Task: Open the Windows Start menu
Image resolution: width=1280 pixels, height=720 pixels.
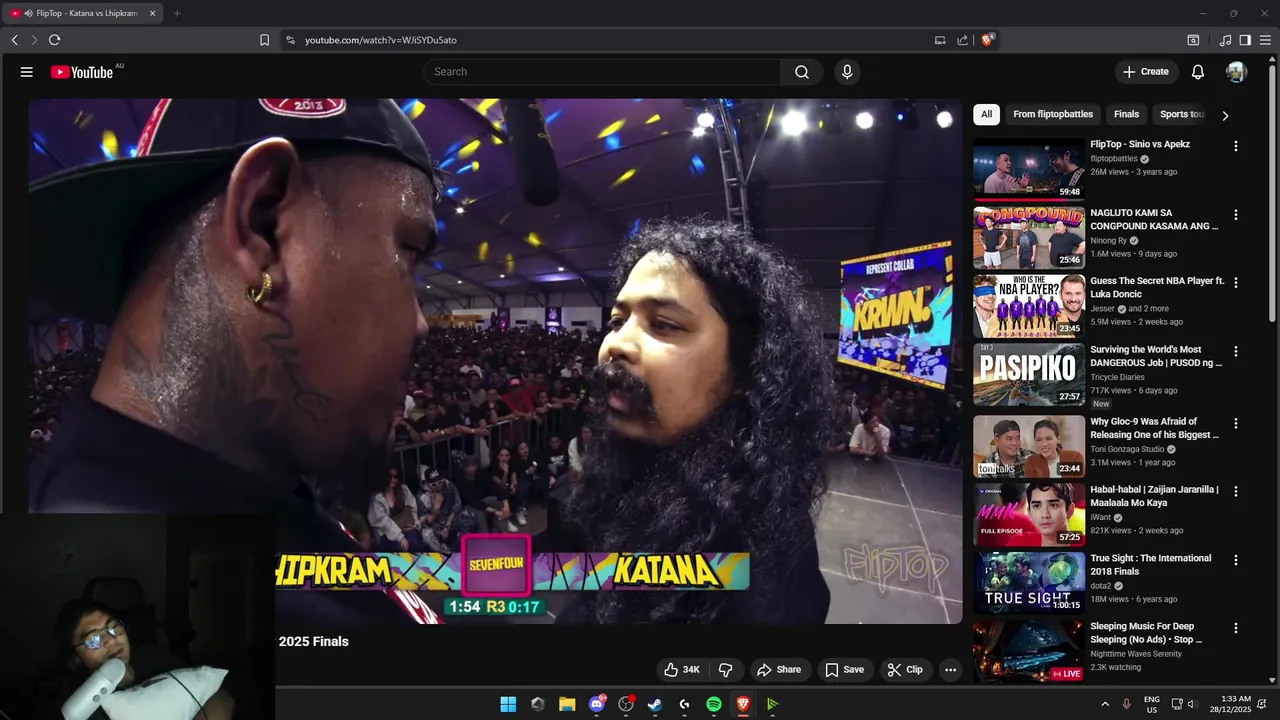Action: coord(508,704)
